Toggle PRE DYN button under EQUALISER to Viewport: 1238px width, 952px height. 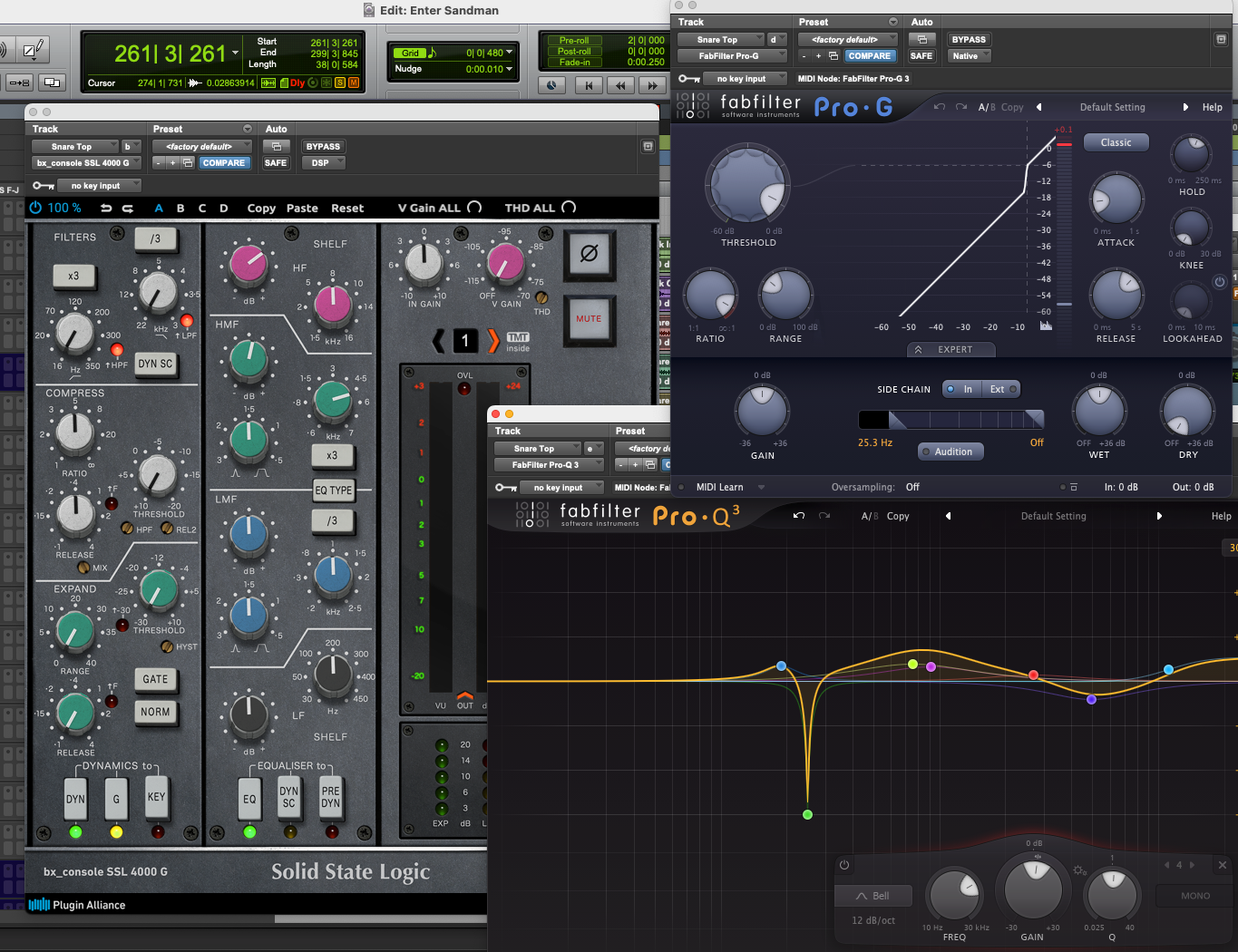click(x=331, y=797)
